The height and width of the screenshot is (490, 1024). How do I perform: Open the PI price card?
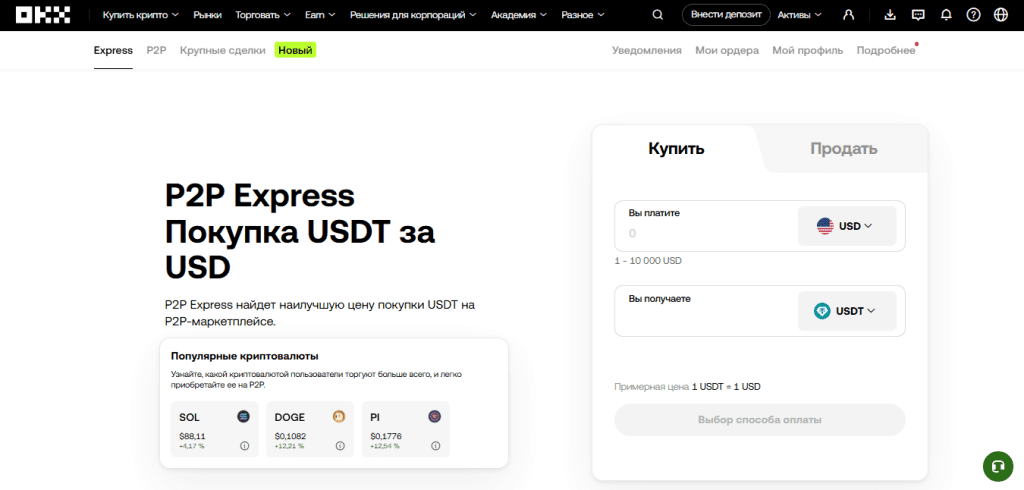click(x=406, y=429)
